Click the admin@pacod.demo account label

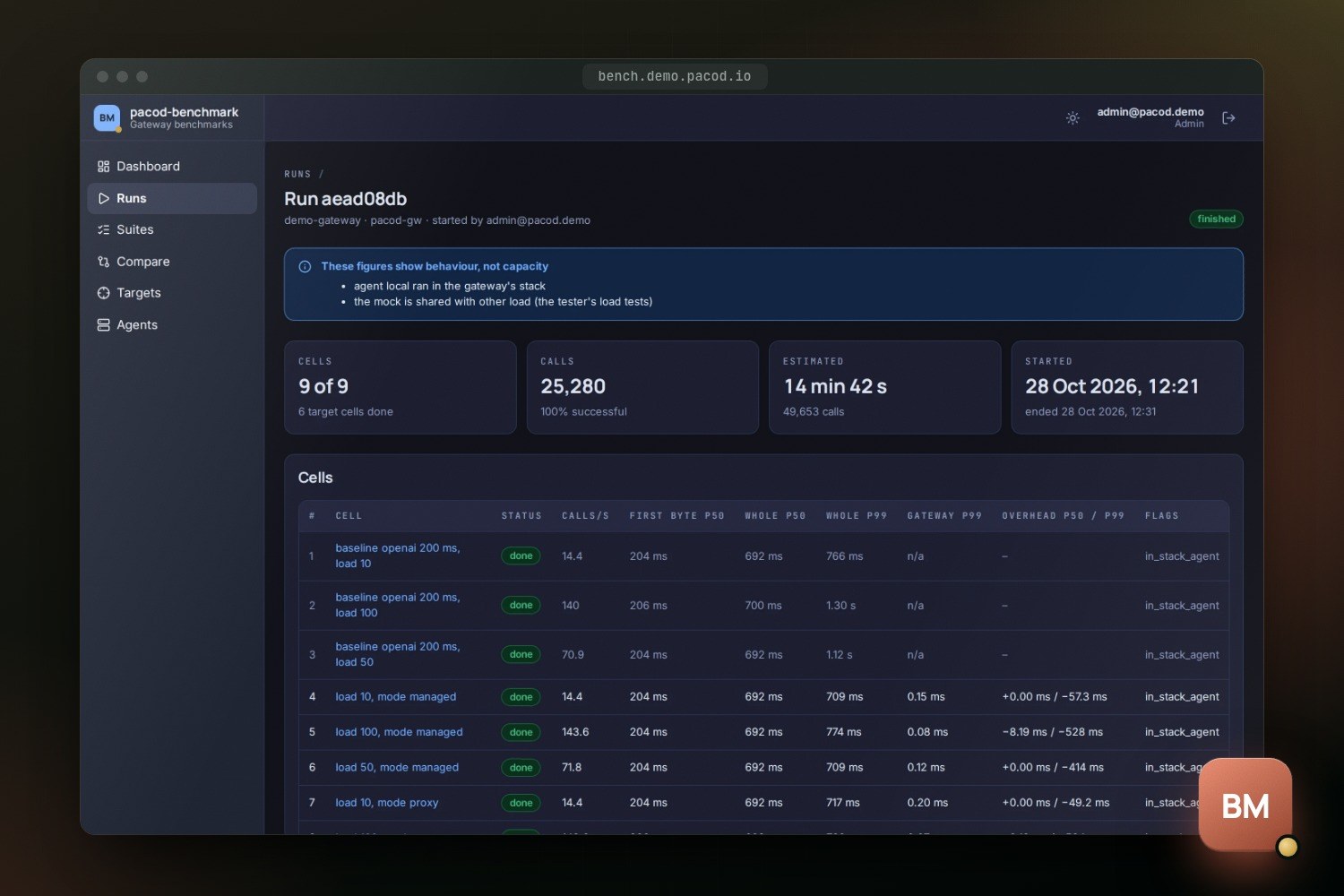1150,112
